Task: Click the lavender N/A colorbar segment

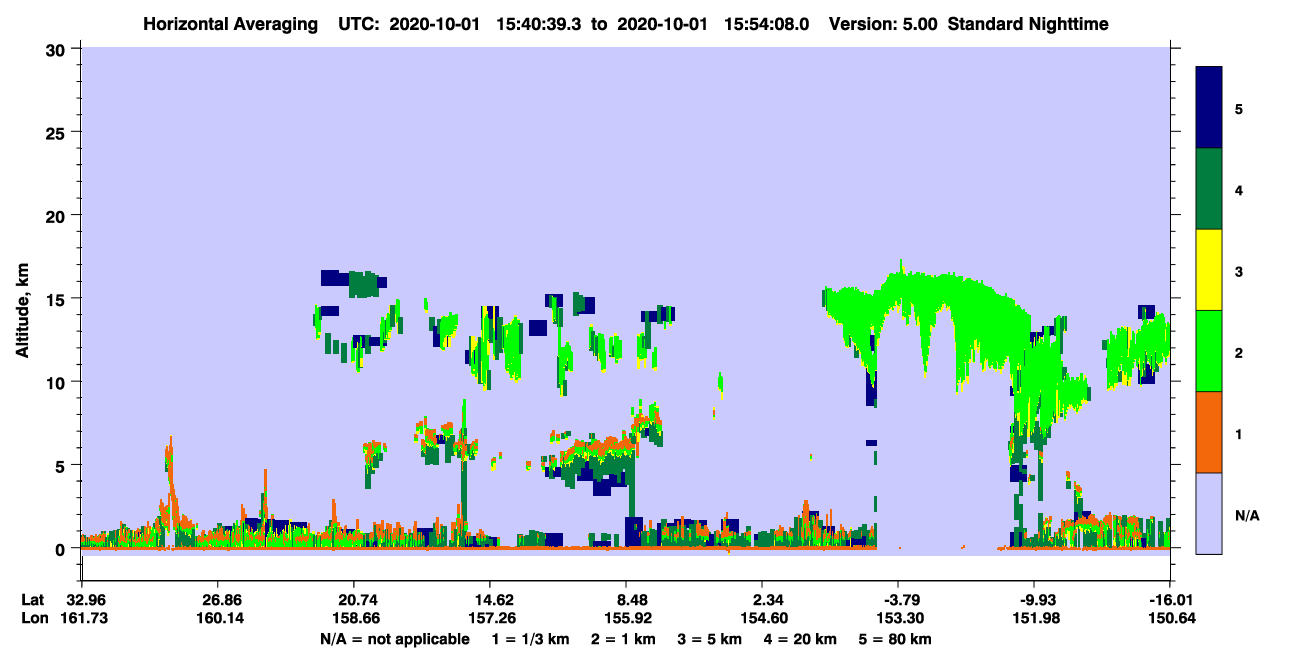Action: pos(1209,513)
